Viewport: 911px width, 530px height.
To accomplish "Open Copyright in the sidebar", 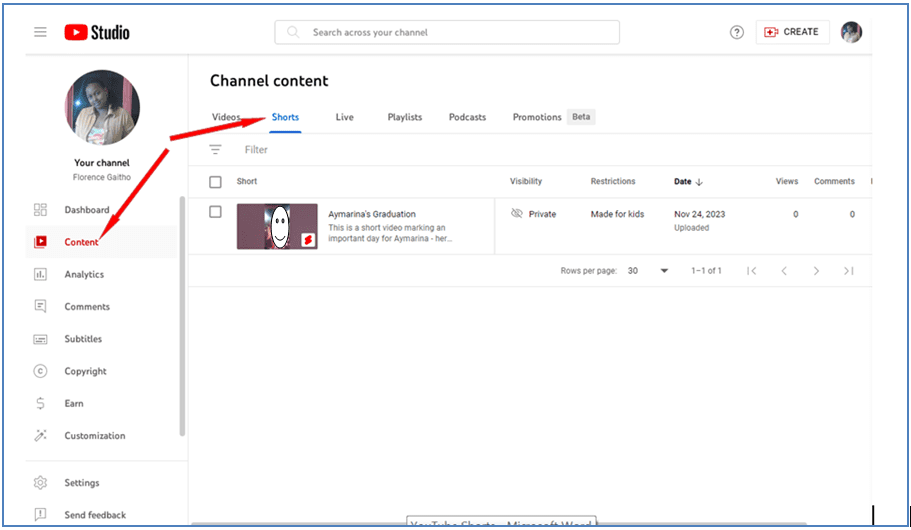I will [85, 371].
